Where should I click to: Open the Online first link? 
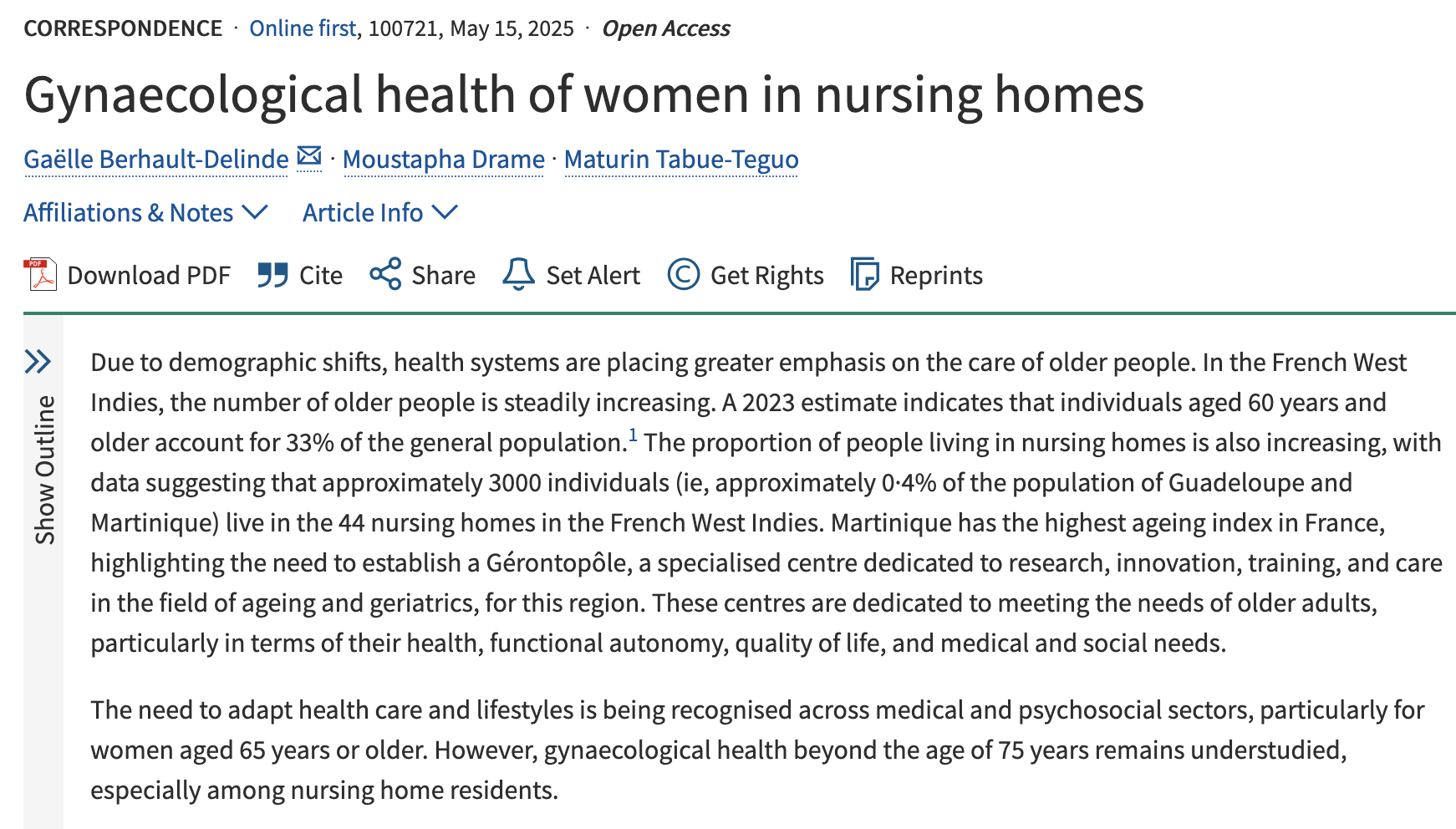pyautogui.click(x=303, y=28)
